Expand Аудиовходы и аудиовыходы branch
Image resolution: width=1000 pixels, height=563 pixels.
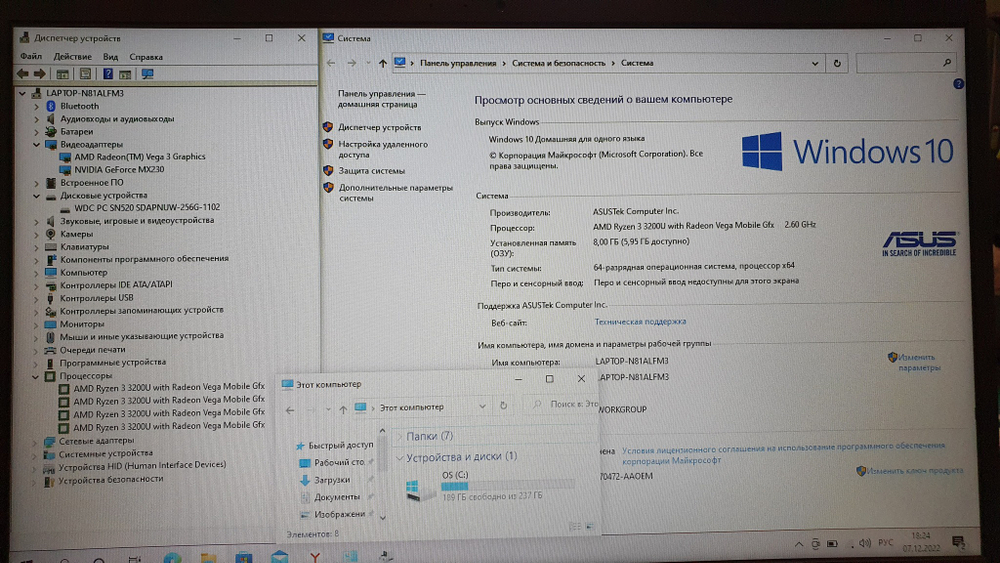(x=36, y=119)
